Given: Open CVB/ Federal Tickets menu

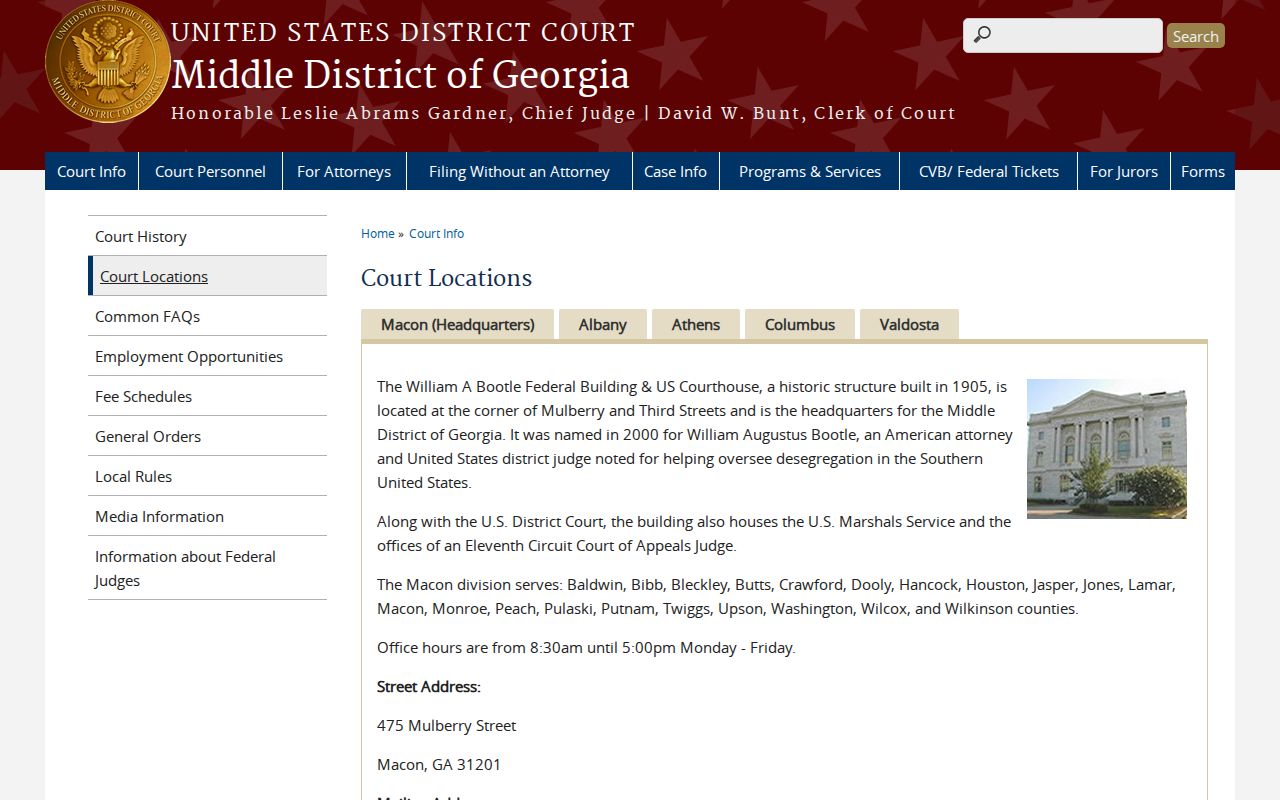Looking at the screenshot, I should pos(988,171).
